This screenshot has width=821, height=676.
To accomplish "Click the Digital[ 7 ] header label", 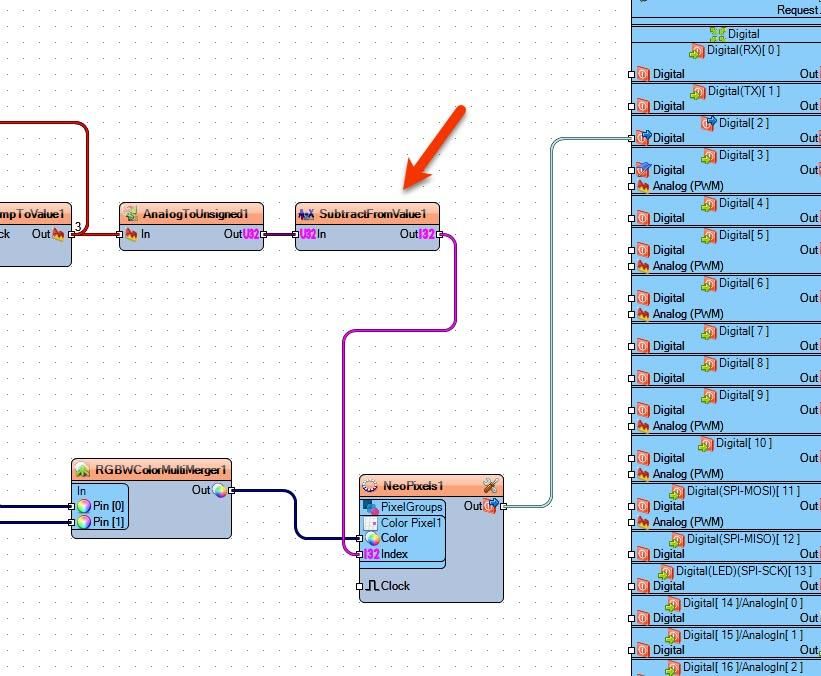I will pyautogui.click(x=744, y=331).
